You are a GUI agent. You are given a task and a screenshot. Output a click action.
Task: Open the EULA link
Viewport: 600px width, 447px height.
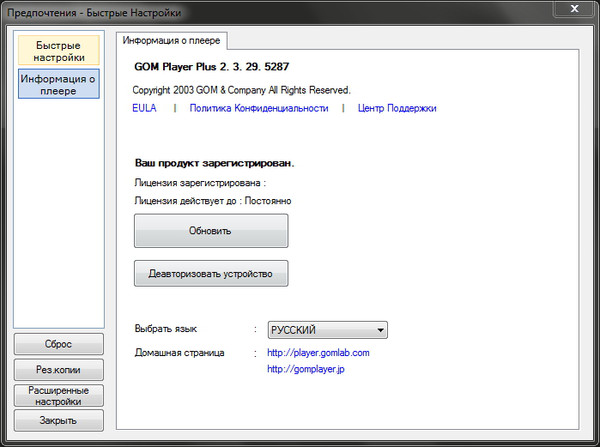coord(144,108)
